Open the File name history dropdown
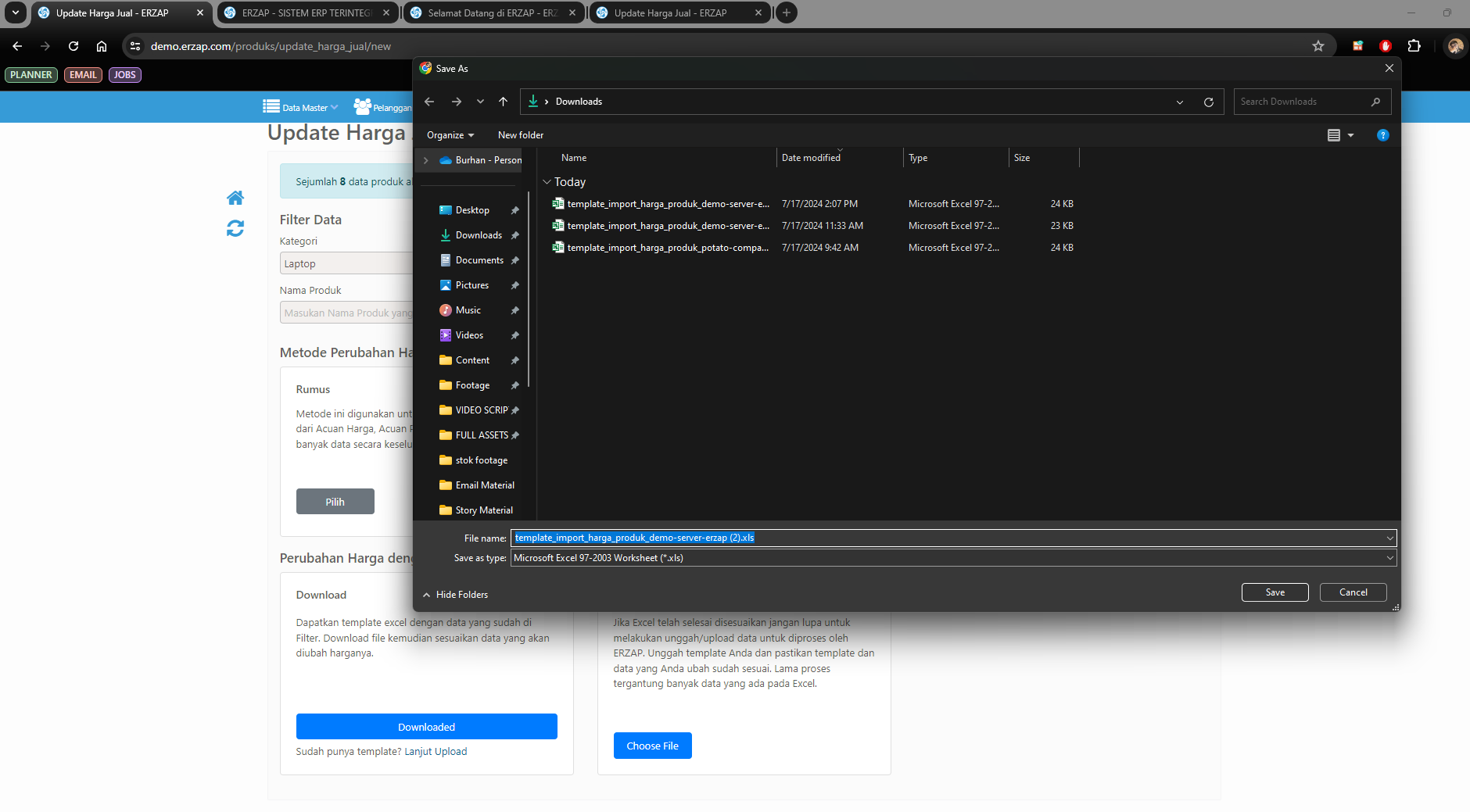 click(1389, 538)
